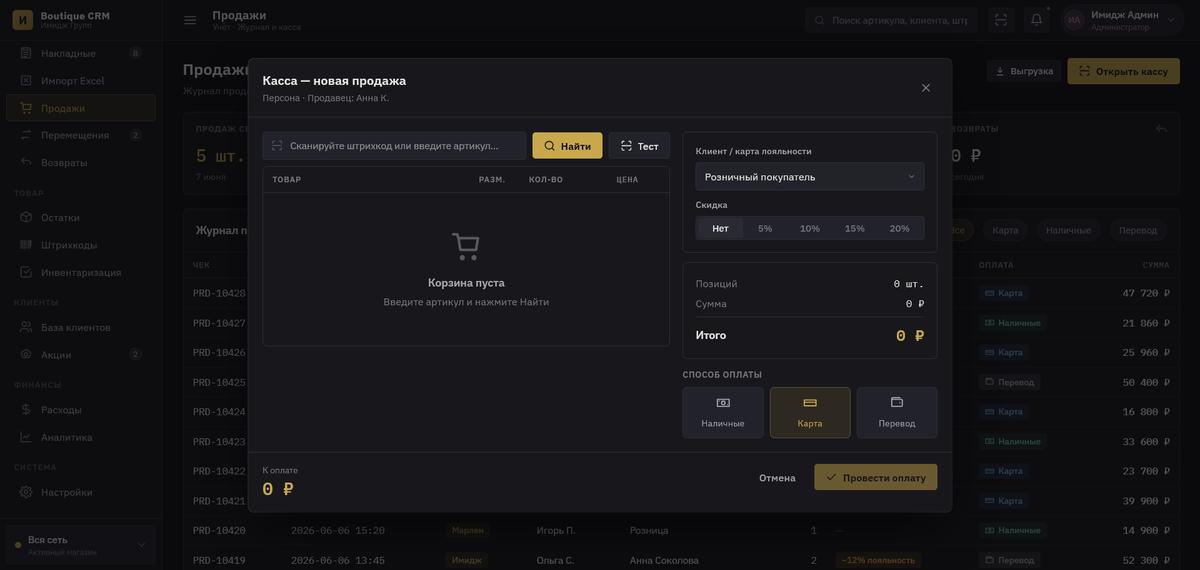Click the Аналитика sidebar icon
This screenshot has width=1200, height=570.
coord(26,437)
